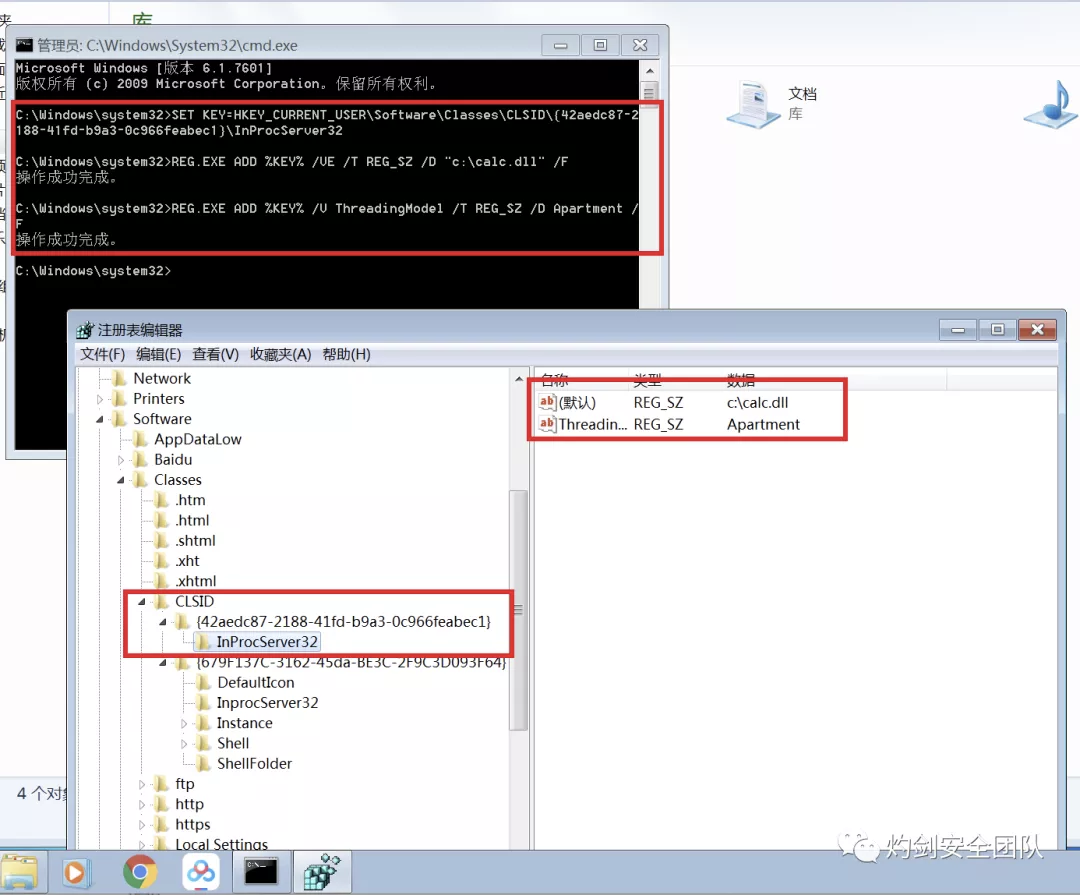The width and height of the screenshot is (1080, 895).
Task: Select the ShellFolder key
Action: 254,763
